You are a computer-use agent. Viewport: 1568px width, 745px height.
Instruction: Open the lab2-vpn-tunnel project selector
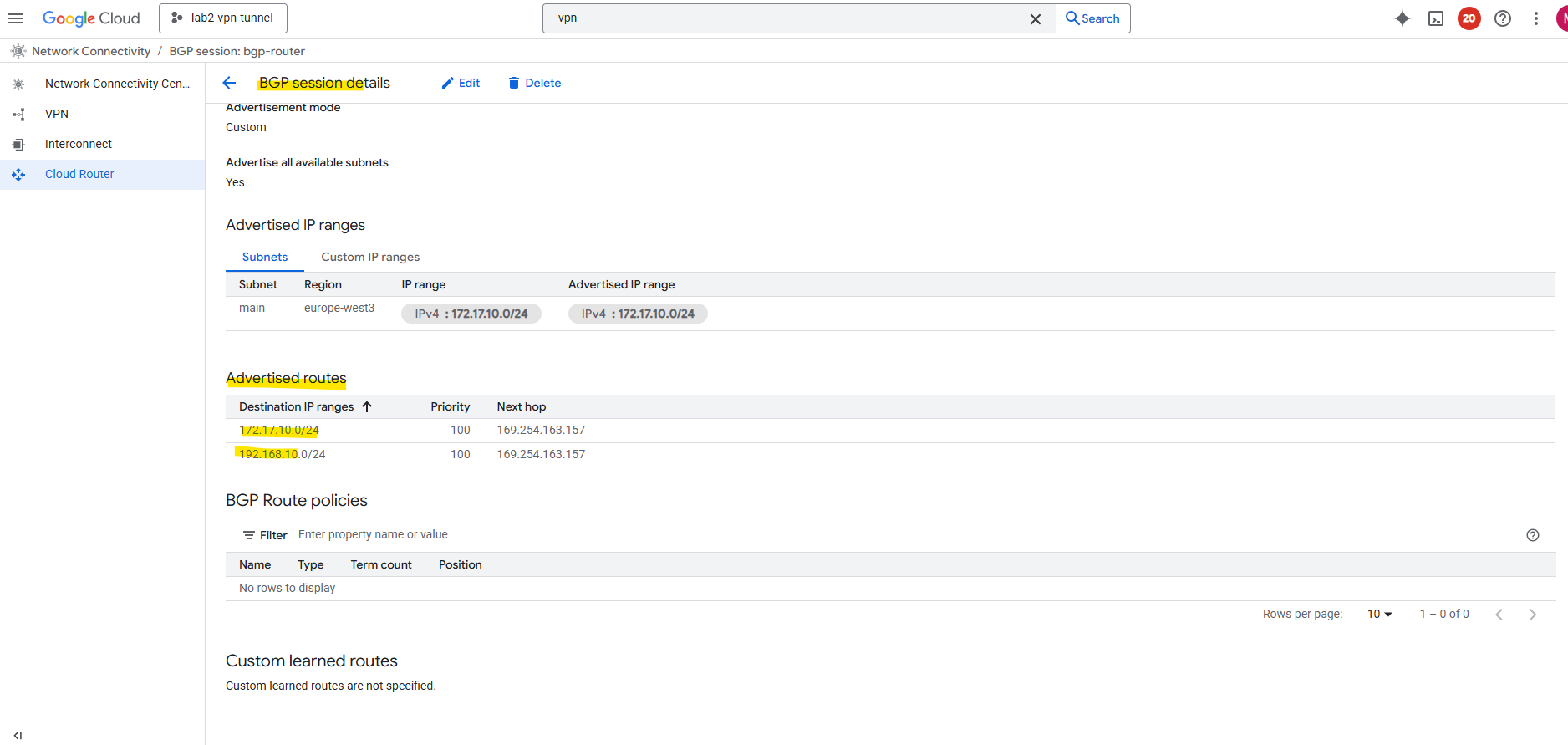[223, 18]
